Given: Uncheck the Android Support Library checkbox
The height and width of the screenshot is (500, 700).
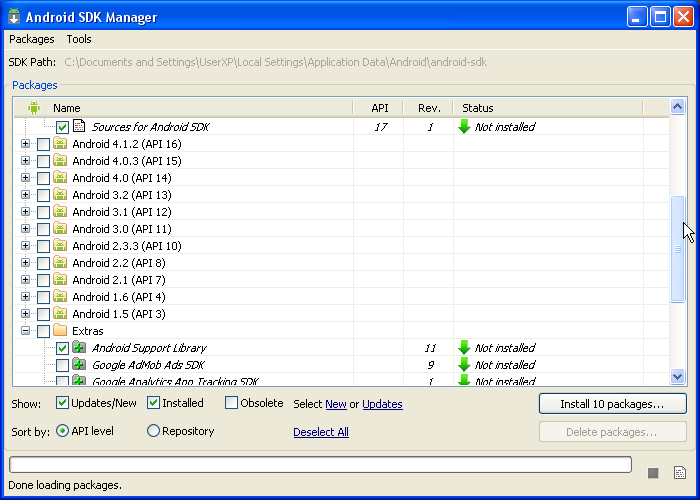Looking at the screenshot, I should [62, 348].
